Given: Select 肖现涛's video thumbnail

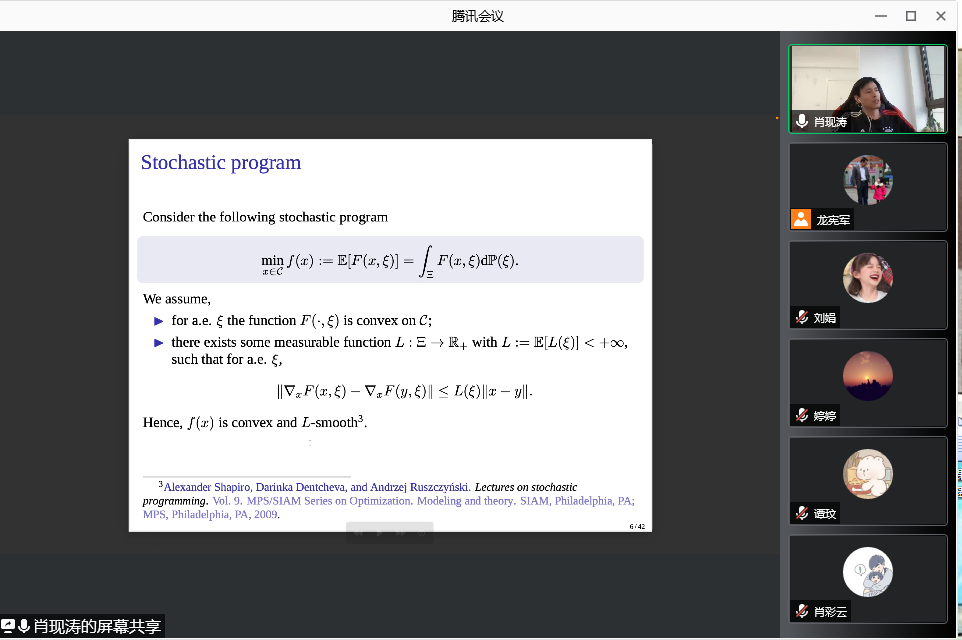Looking at the screenshot, I should click(867, 88).
